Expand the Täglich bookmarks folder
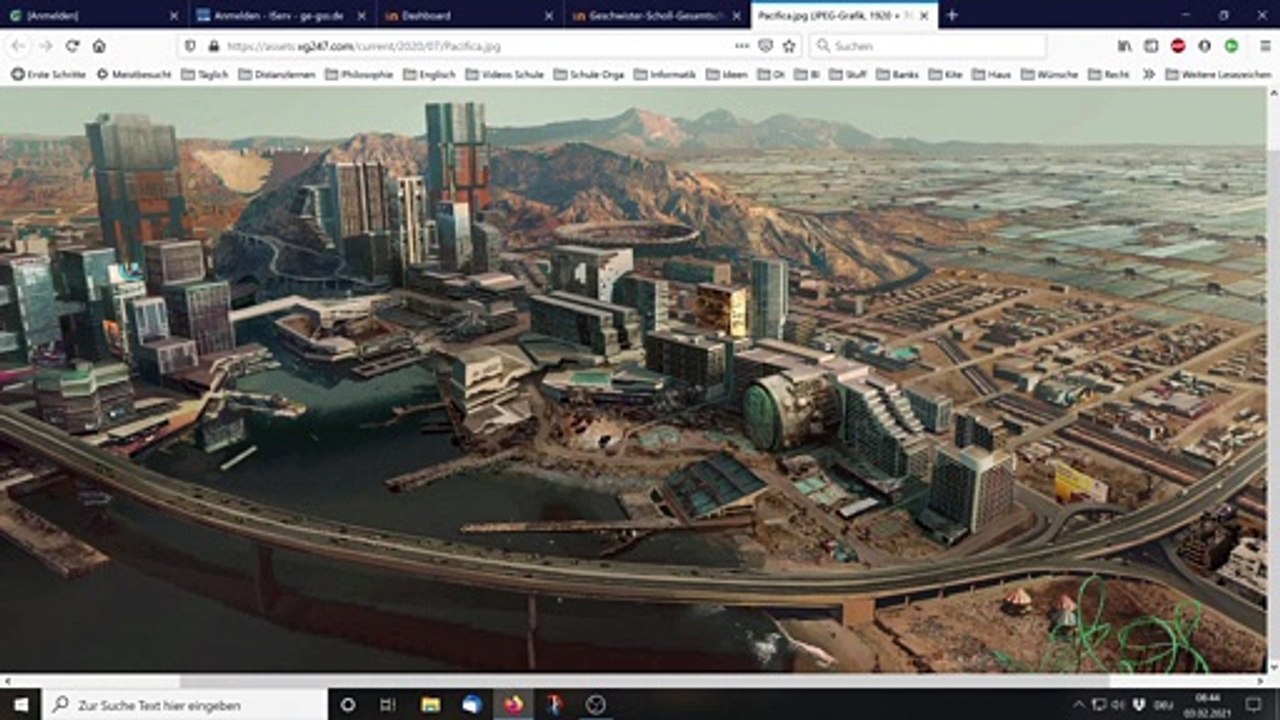This screenshot has height=720, width=1280. 205,74
